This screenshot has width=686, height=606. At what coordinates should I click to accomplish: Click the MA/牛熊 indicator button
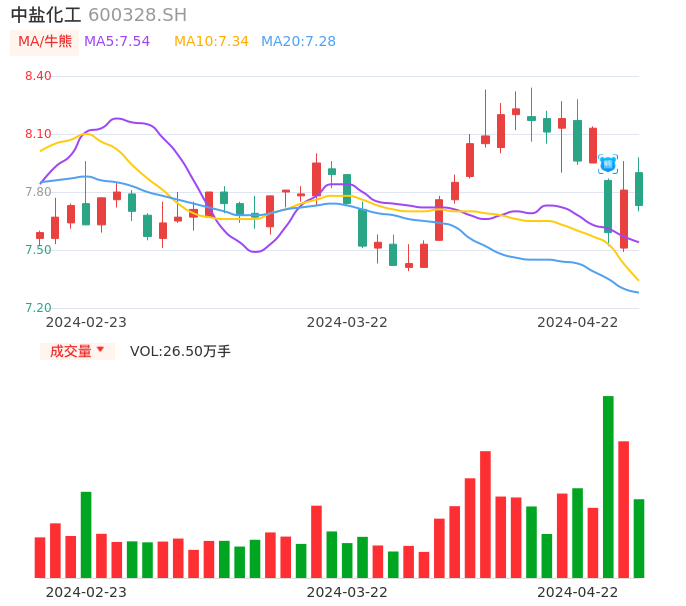(45, 42)
